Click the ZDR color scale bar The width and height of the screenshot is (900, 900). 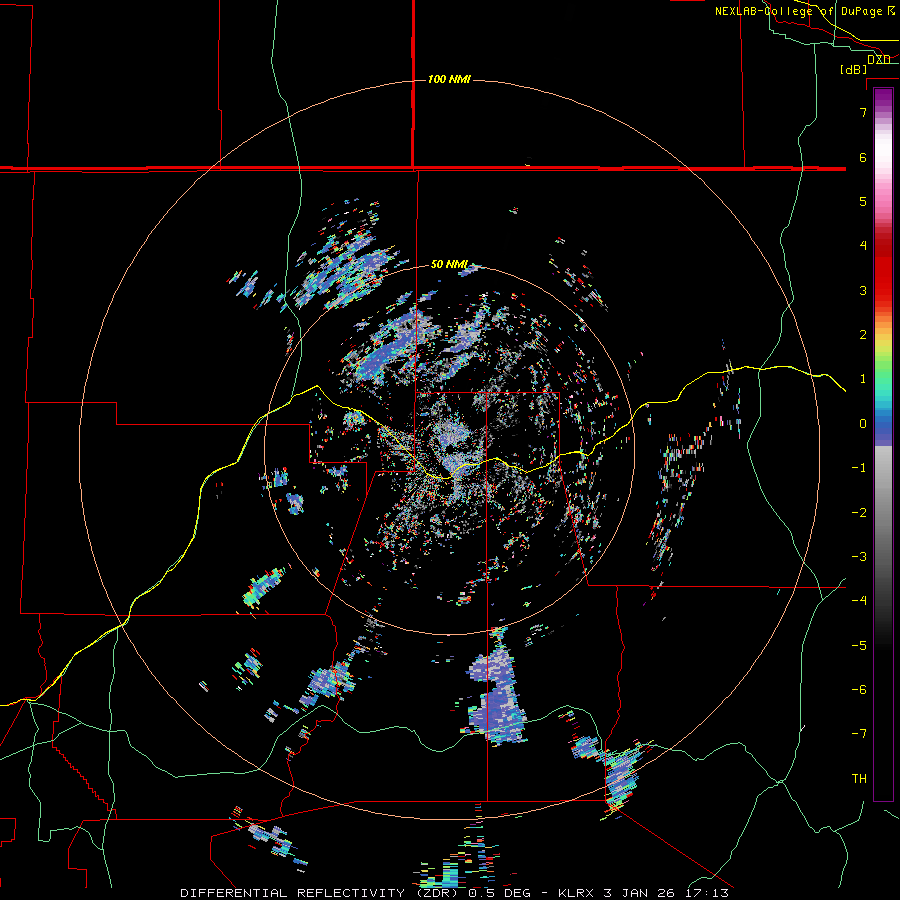tap(883, 444)
